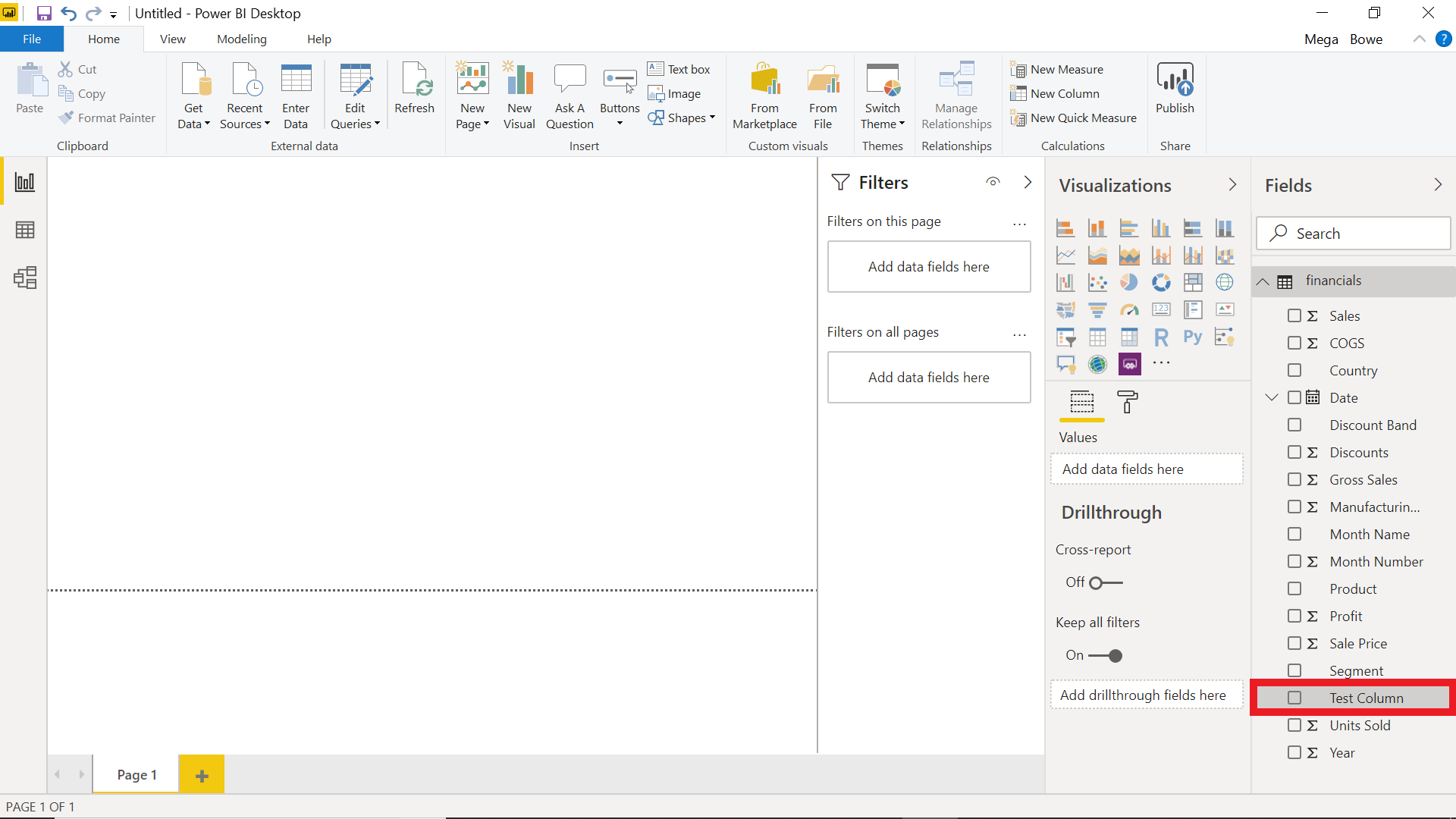Click New Column button

tap(1054, 93)
